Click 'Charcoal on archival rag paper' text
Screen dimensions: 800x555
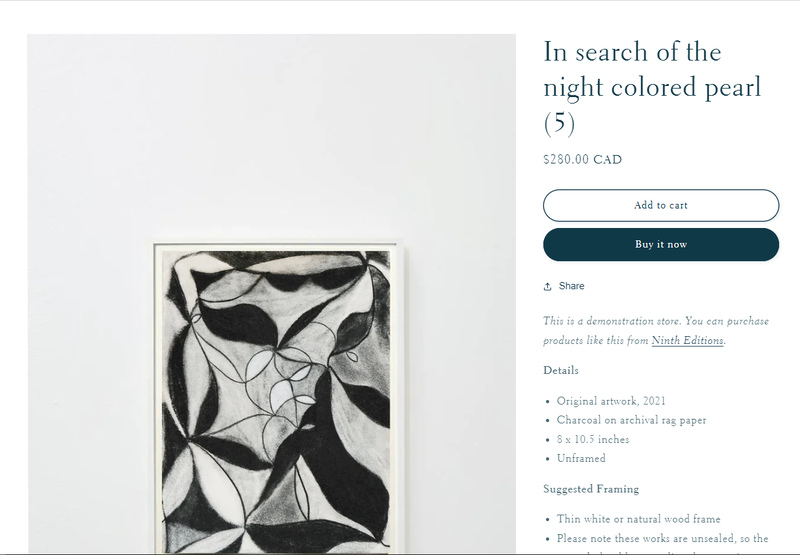(631, 420)
